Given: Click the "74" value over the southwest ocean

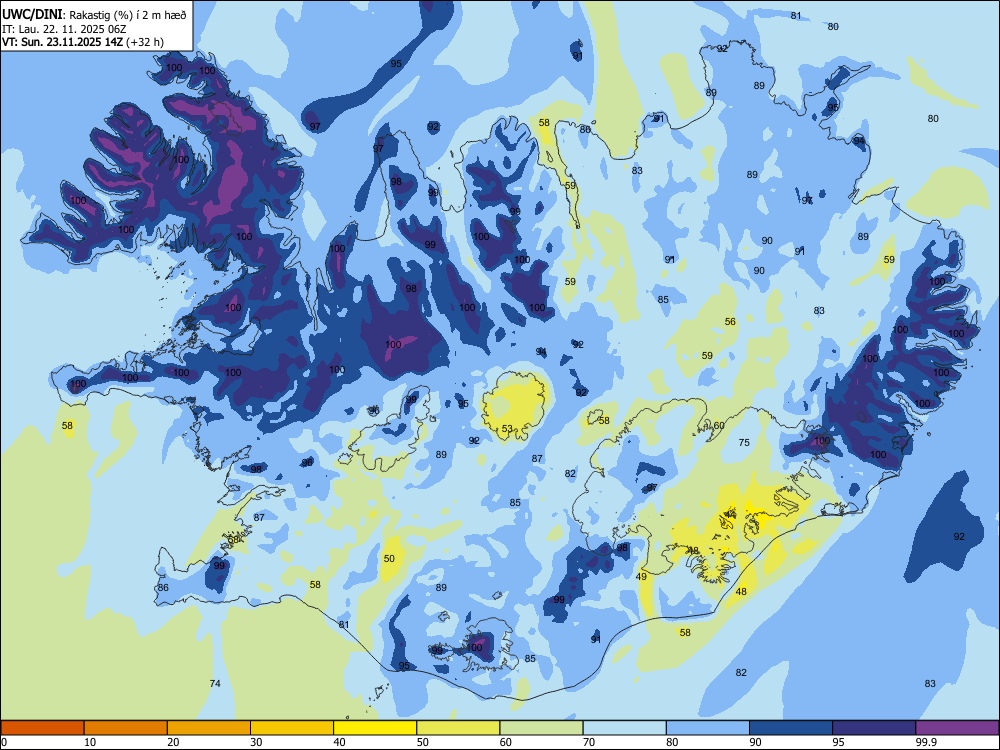Looking at the screenshot, I should [x=215, y=684].
